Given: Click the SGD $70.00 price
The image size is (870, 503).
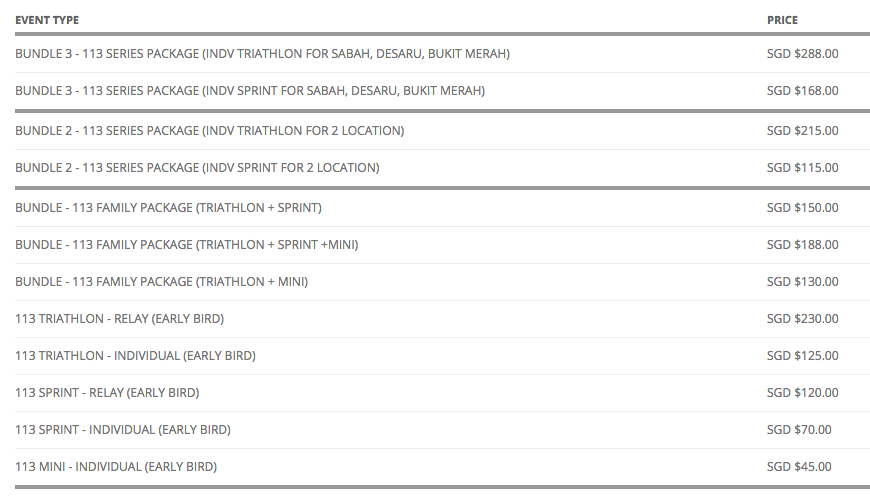Looking at the screenshot, I should (x=799, y=430).
